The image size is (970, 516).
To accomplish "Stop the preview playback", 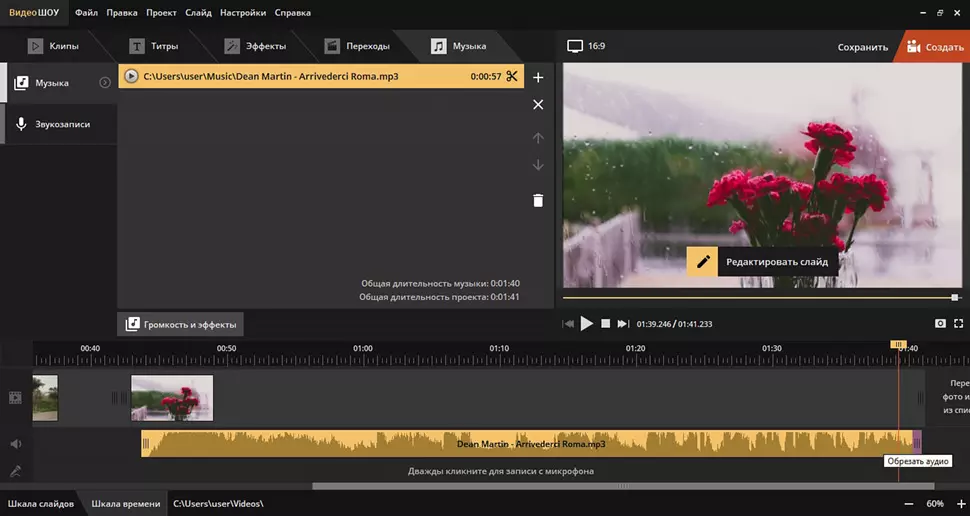I will (605, 324).
